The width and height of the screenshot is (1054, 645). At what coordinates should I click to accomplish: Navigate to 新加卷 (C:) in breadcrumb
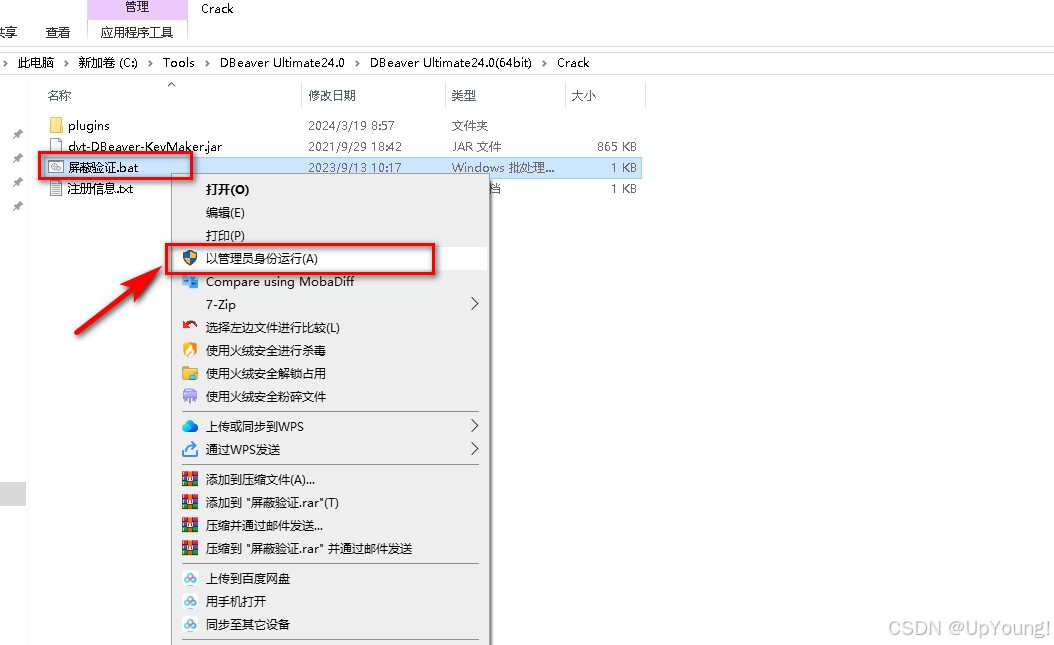coord(108,62)
